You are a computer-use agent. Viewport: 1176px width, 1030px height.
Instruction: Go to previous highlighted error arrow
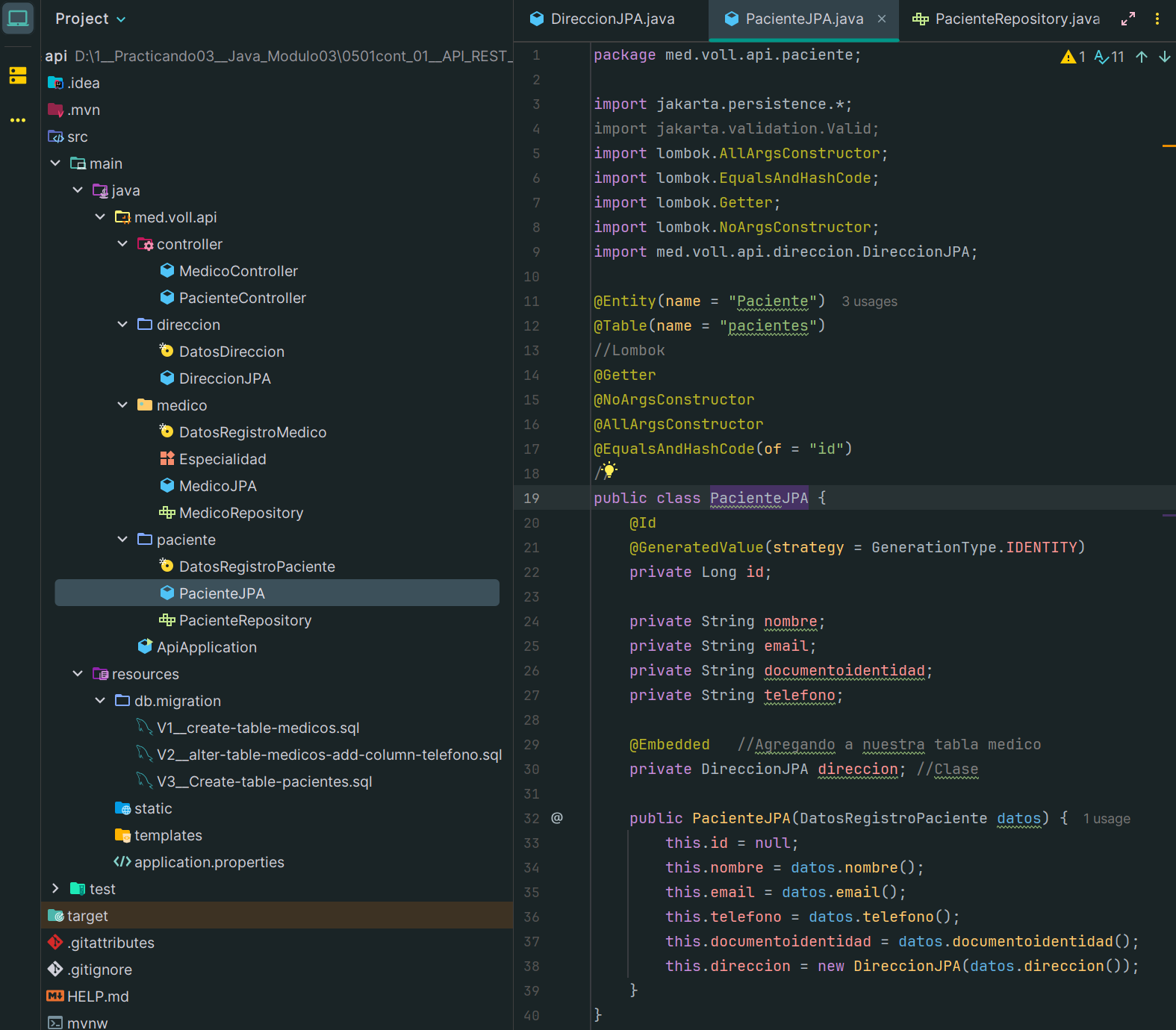[1142, 57]
